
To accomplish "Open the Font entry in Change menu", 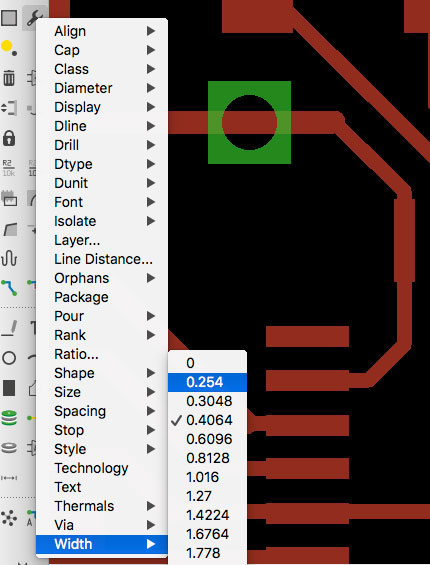I will (x=102, y=202).
